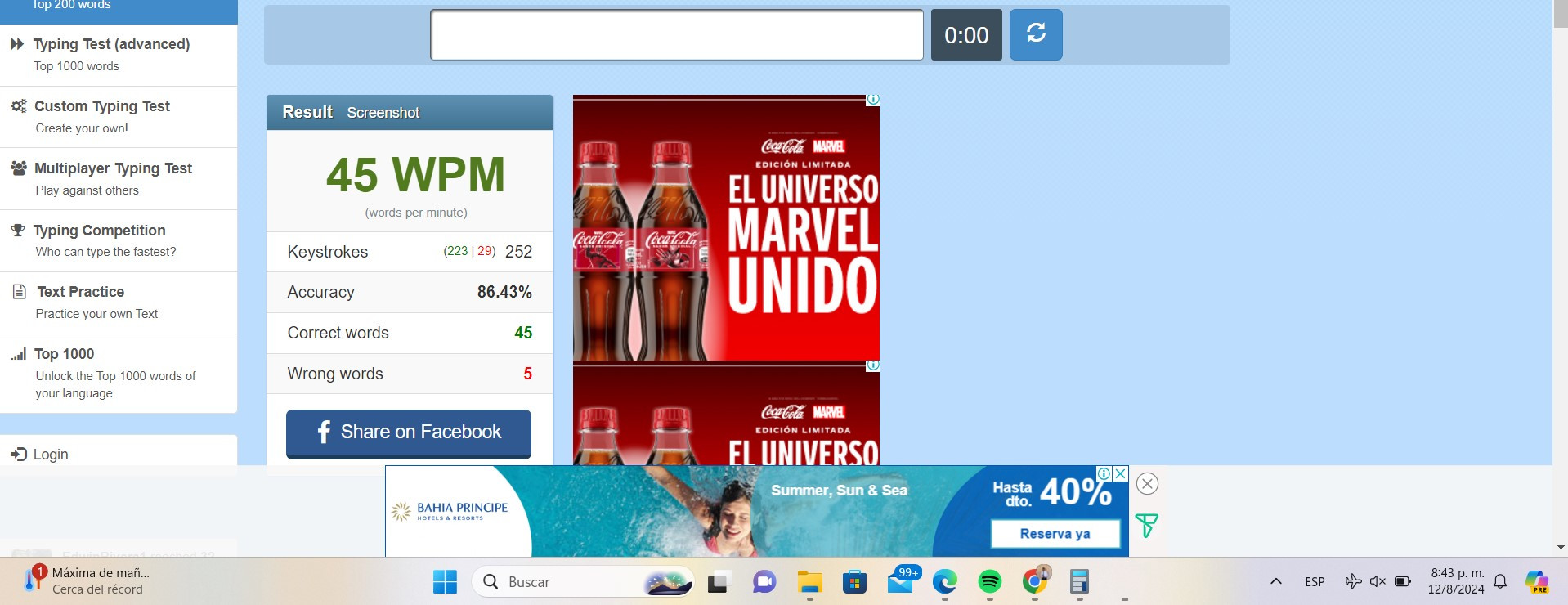The width and height of the screenshot is (1568, 605).
Task: Open Microsoft Store from the taskbar
Action: [854, 582]
